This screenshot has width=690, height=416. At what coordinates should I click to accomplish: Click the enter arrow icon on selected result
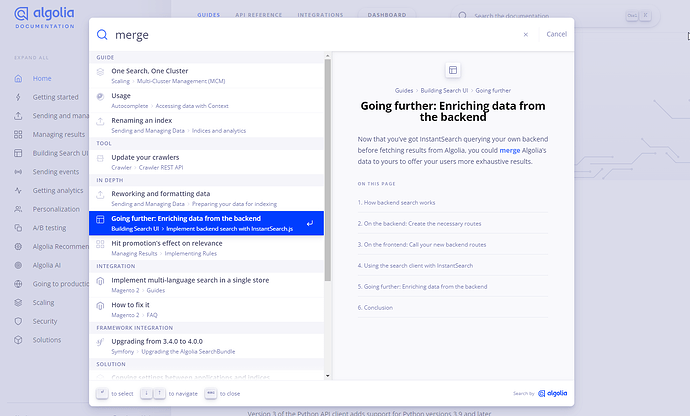[x=310, y=223]
